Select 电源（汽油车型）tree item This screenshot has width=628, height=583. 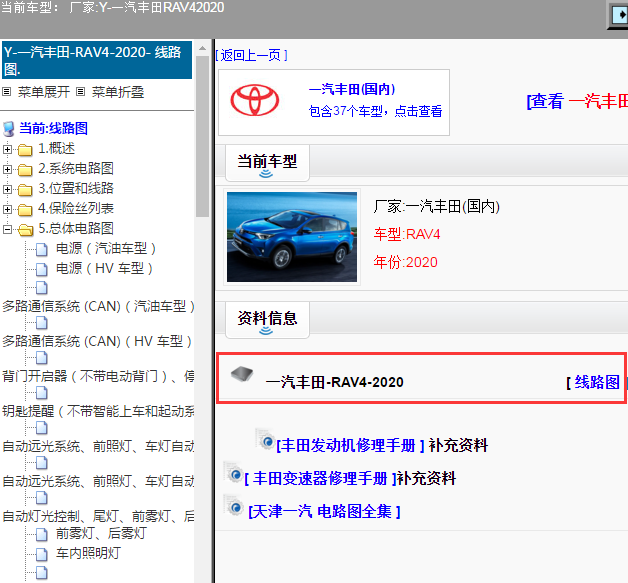coord(106,248)
